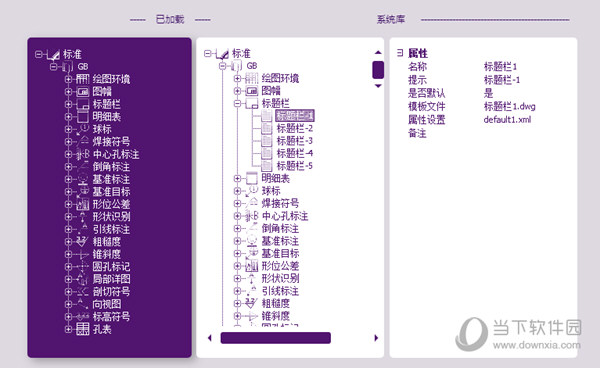Click 绘图环境 icon in system library tree

click(x=251, y=78)
